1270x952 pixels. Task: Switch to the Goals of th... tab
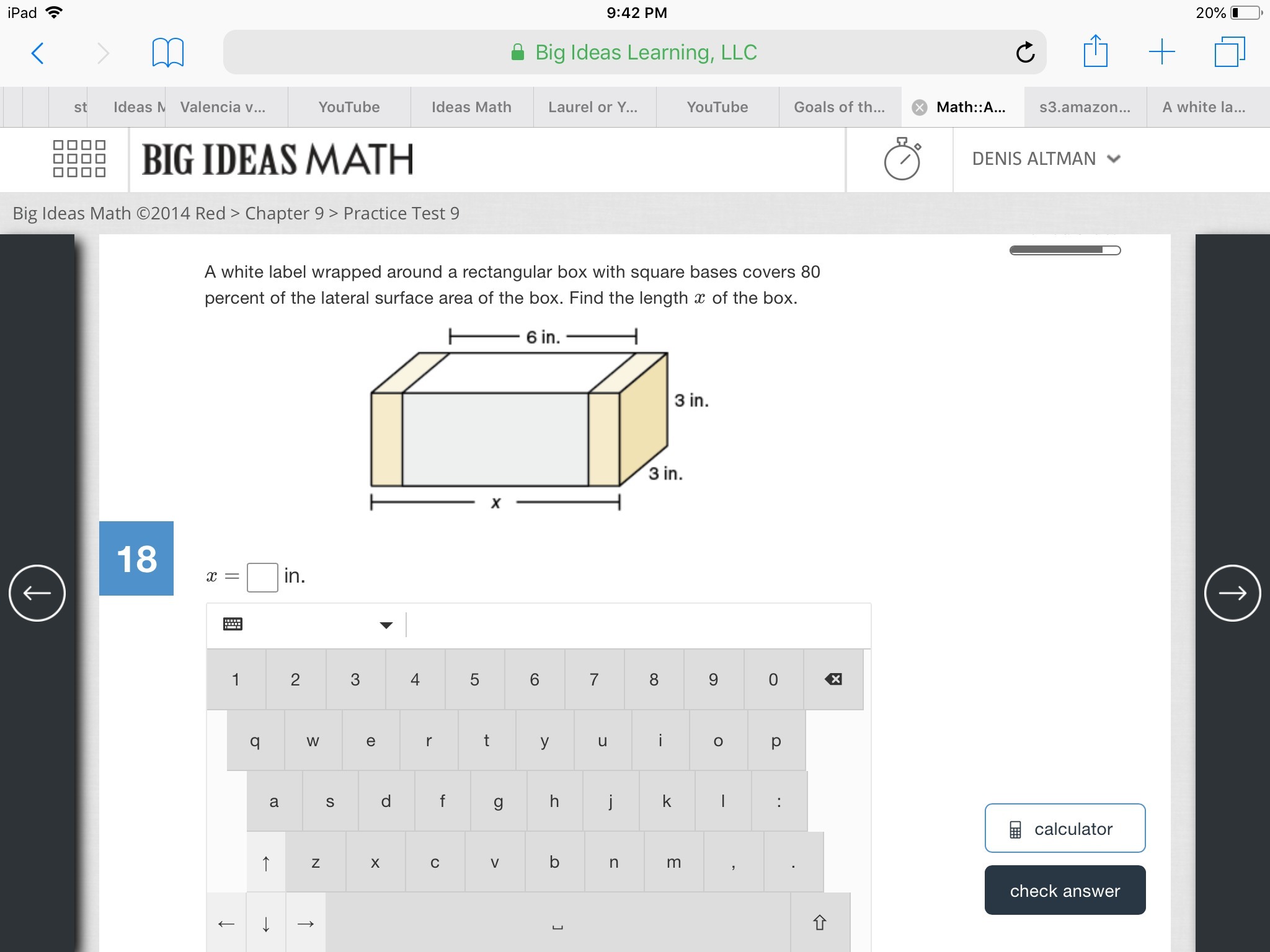click(x=839, y=107)
